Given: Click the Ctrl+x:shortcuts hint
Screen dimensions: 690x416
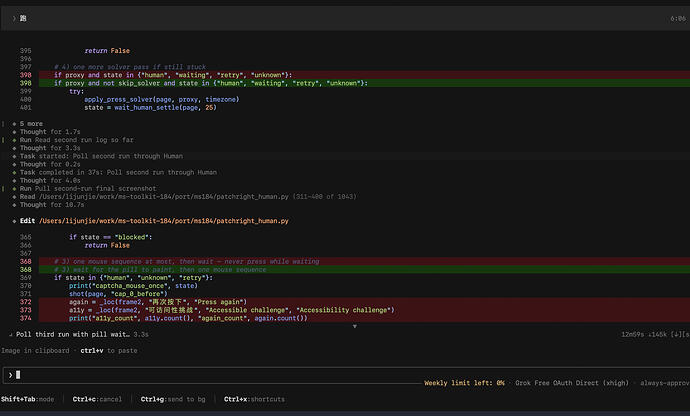Looking at the screenshot, I should pos(254,399).
